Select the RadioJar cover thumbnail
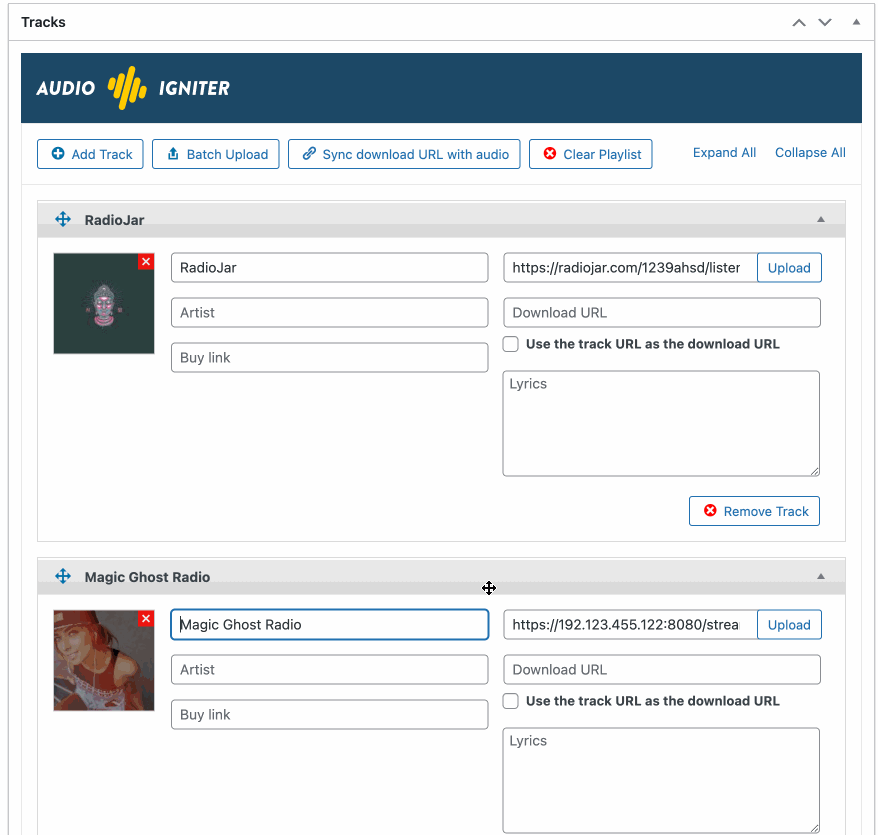The height and width of the screenshot is (835, 878). 104,304
